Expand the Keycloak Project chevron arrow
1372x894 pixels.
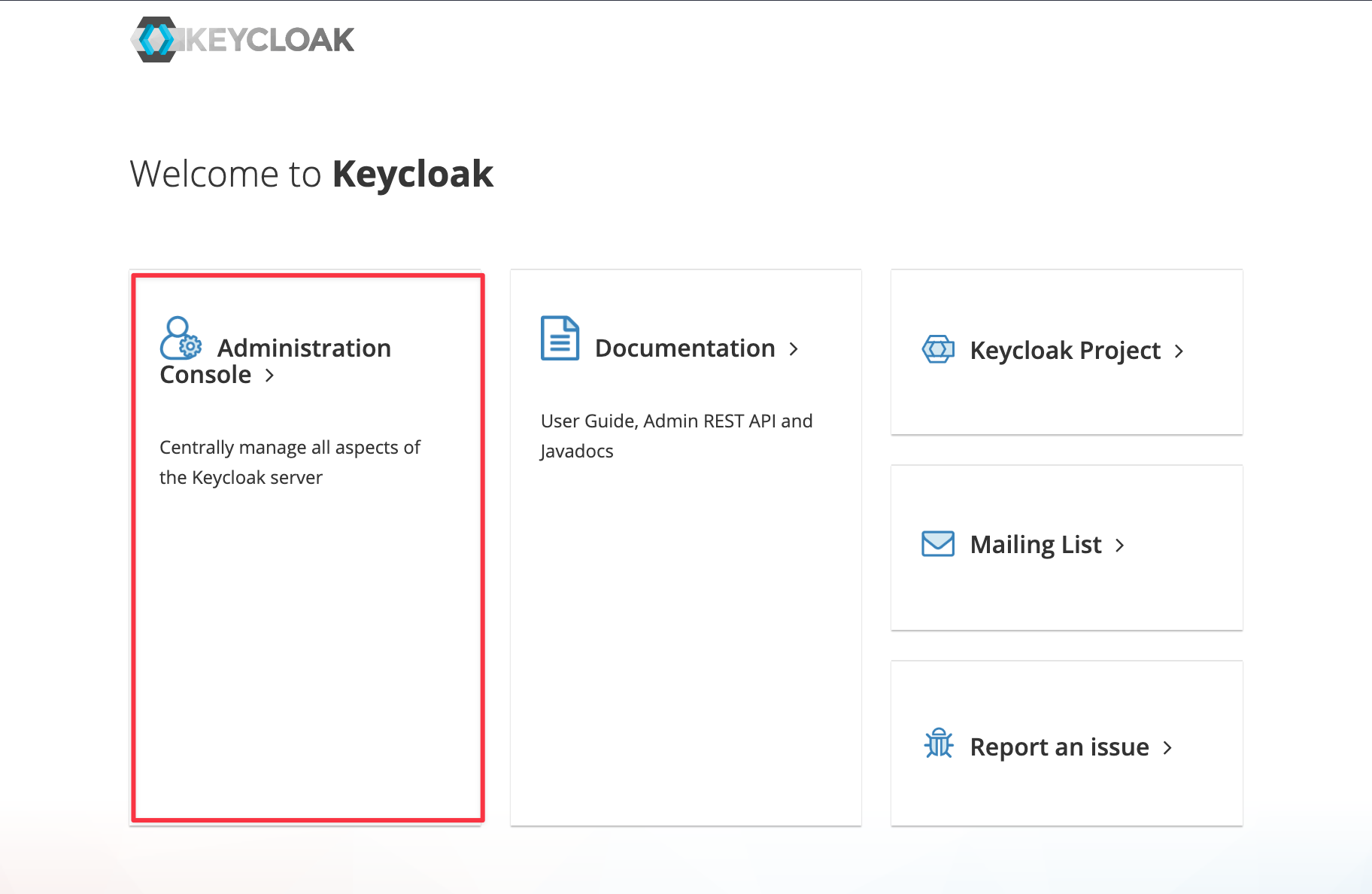(1179, 351)
